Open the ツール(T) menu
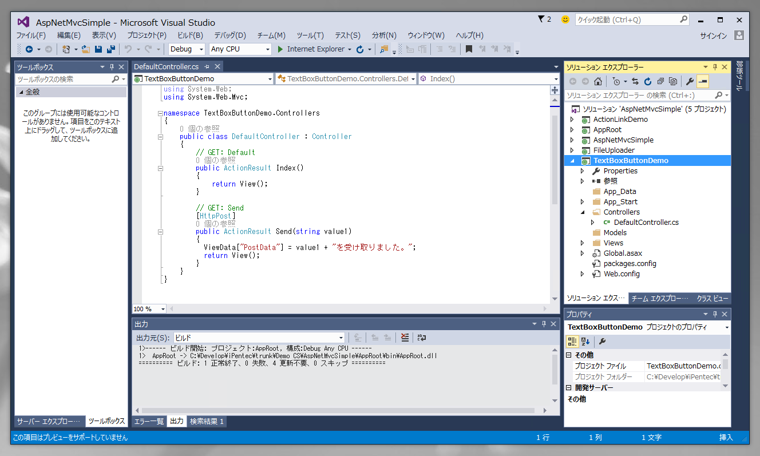Screen dimensions: 760x456 coord(310,35)
